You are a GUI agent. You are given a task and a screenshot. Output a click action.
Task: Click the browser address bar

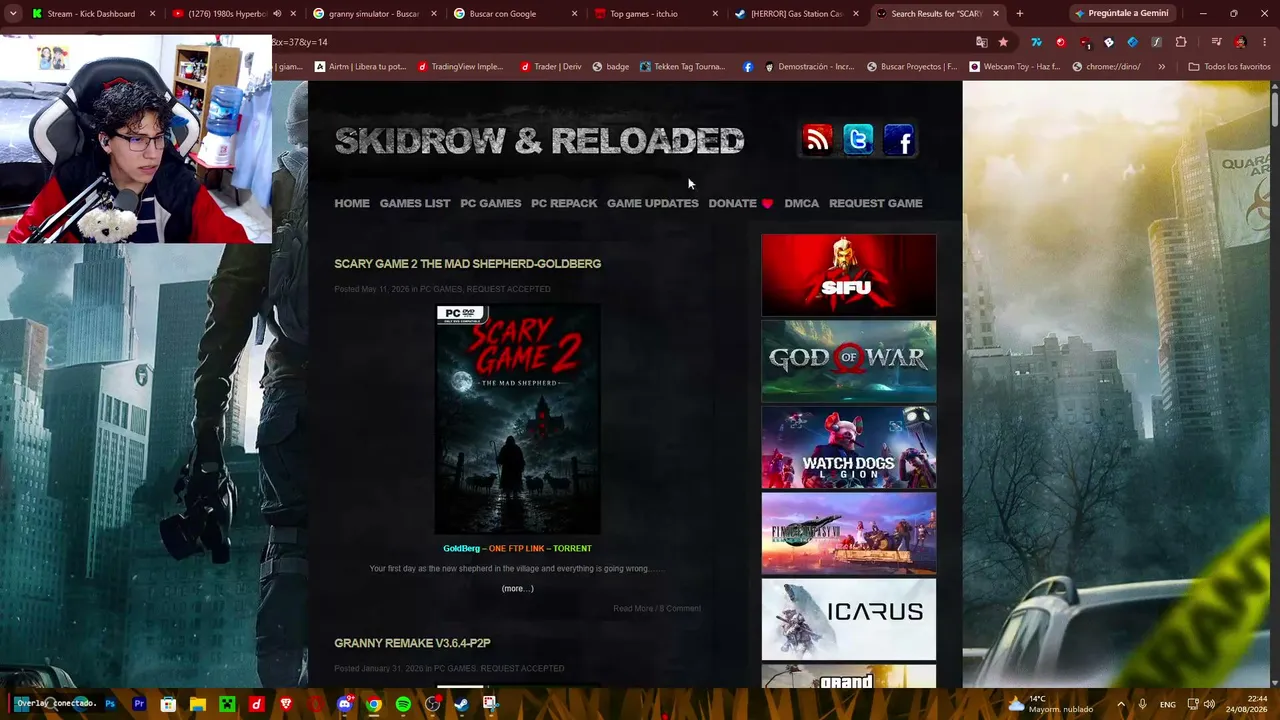[x=620, y=42]
